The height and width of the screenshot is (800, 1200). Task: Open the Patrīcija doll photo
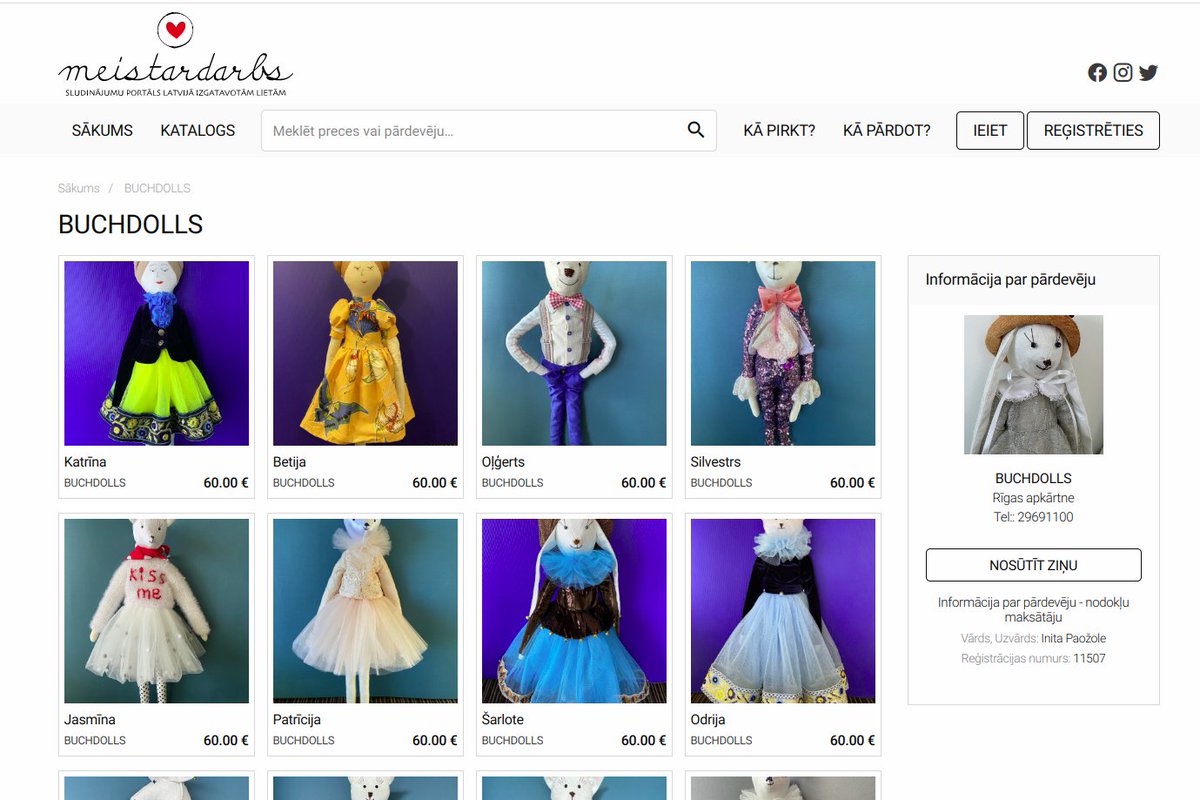365,611
